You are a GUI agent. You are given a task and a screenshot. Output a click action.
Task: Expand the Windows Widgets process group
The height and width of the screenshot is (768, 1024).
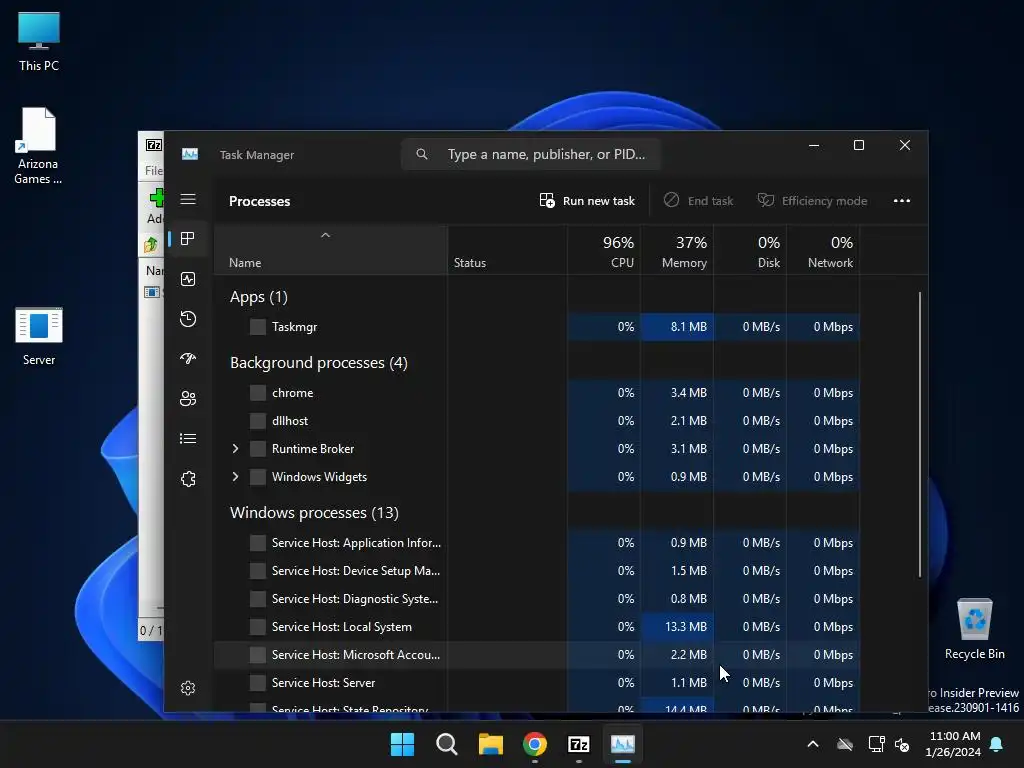coord(235,477)
